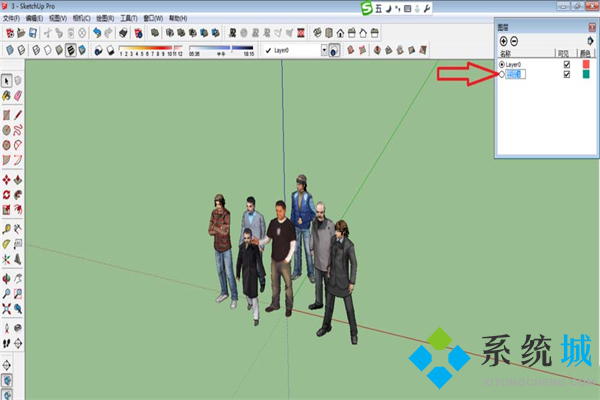This screenshot has height=400, width=600.
Task: Set the new second layer as active
Action: tap(502, 74)
